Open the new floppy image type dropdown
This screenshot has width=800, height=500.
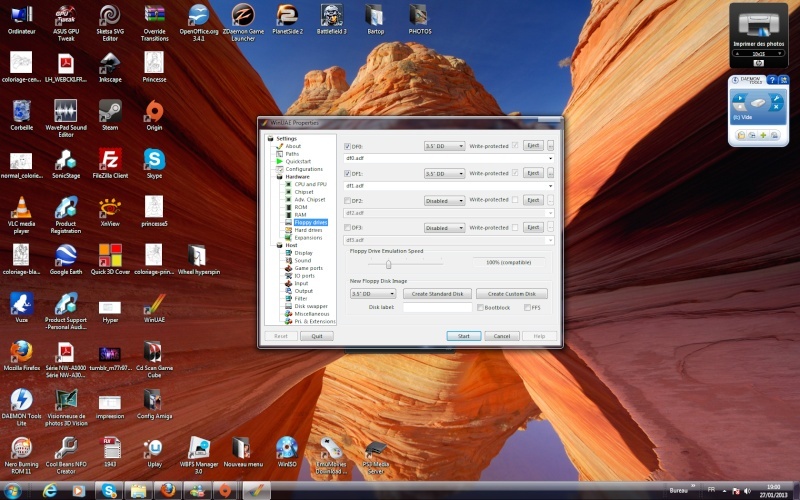(373, 294)
